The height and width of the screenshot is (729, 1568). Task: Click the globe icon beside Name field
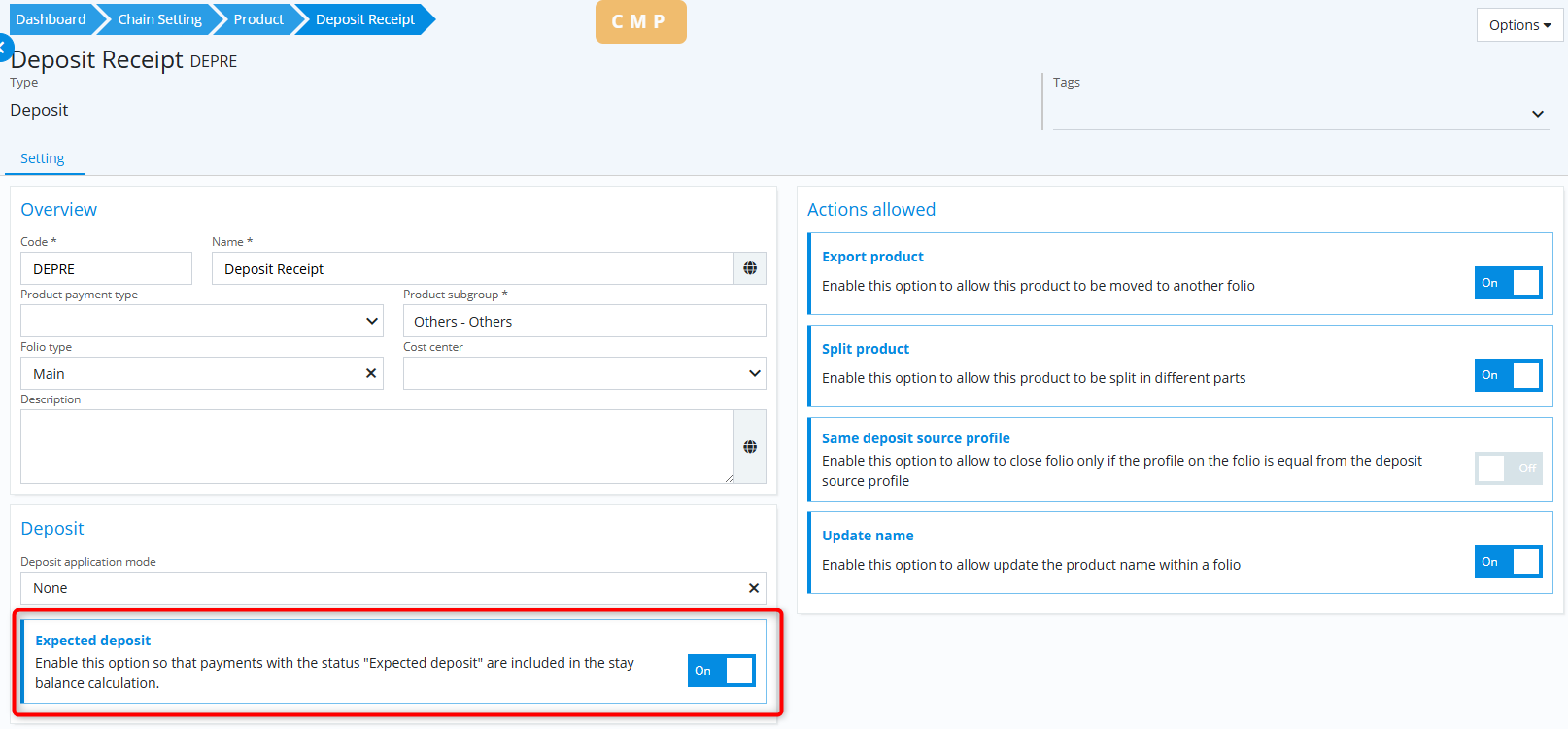pos(749,268)
